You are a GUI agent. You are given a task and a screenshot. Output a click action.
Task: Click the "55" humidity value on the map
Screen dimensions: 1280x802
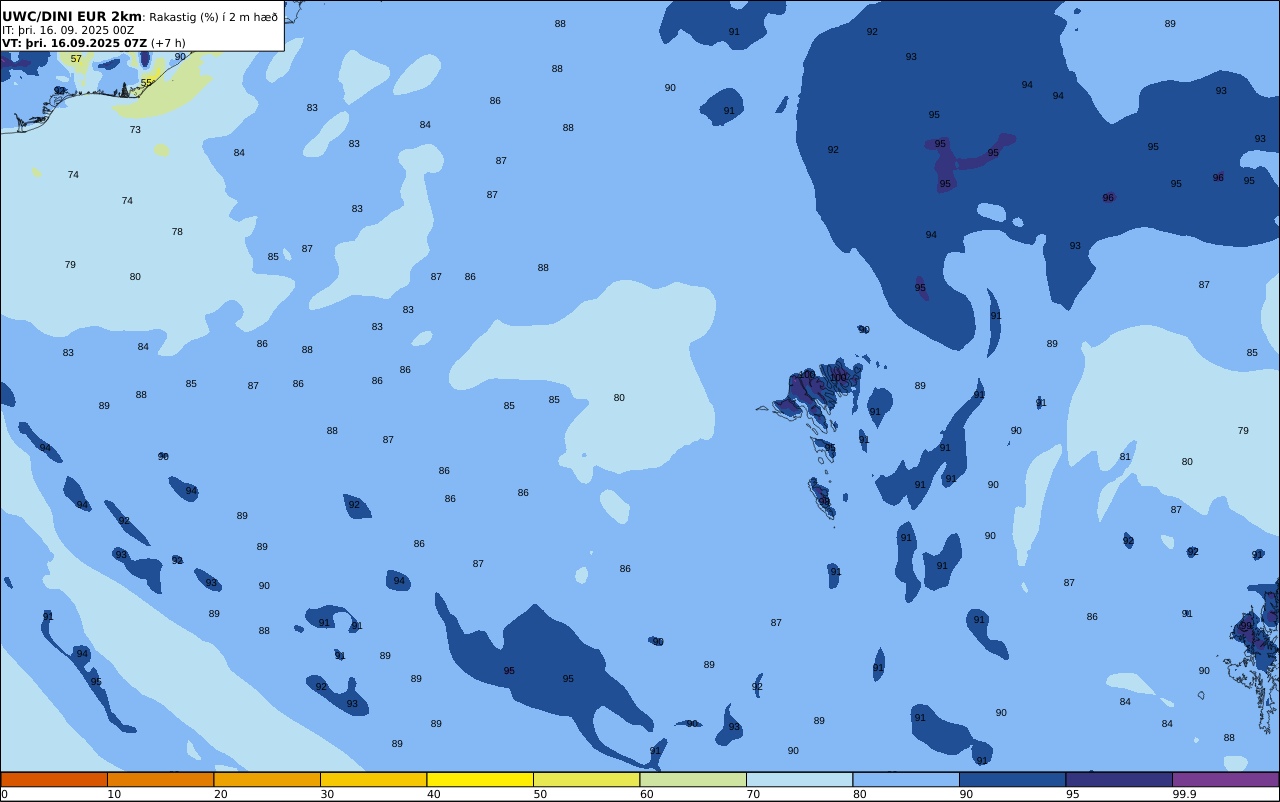(x=146, y=83)
